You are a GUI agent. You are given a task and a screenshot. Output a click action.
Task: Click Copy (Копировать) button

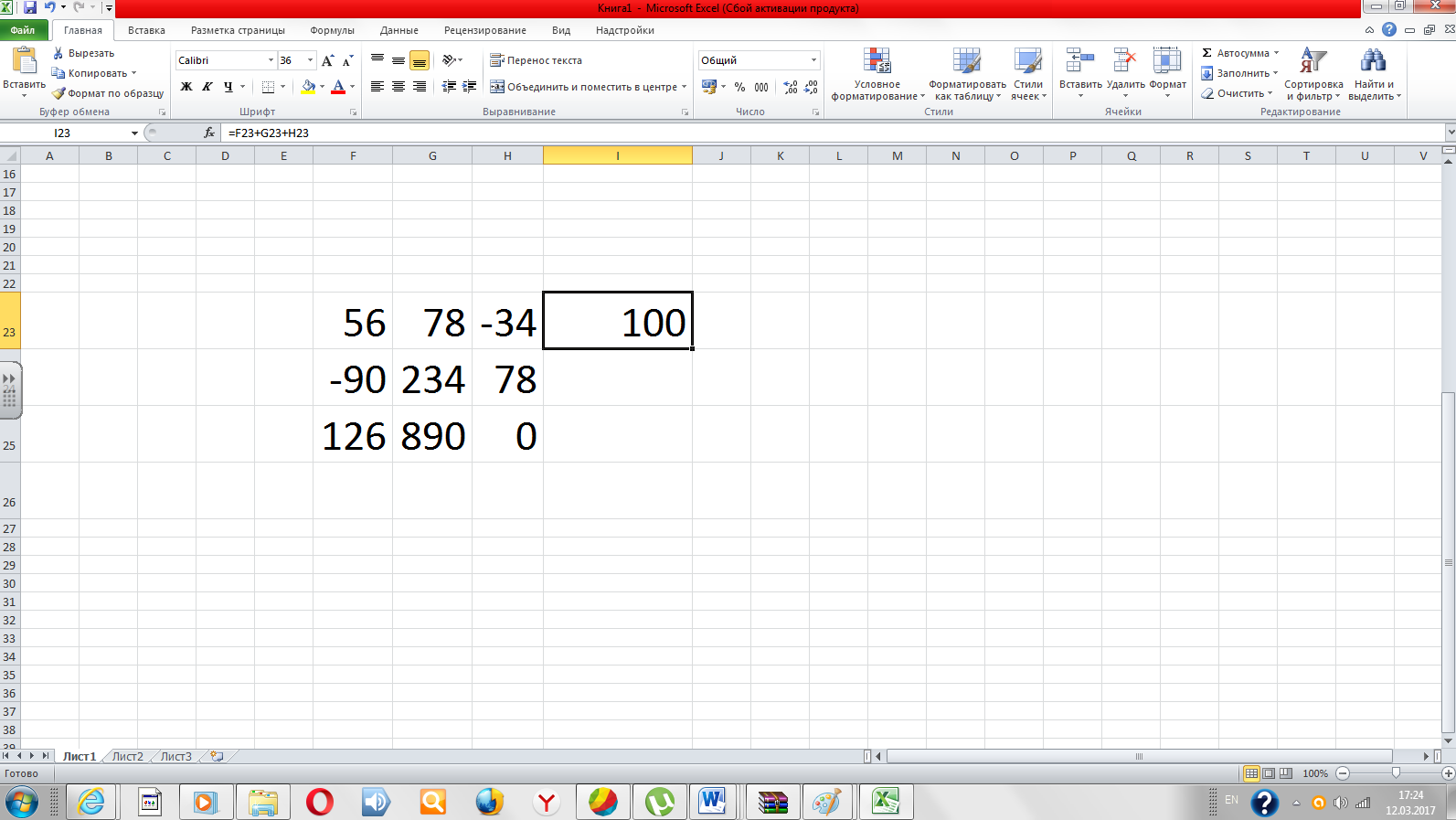[90, 73]
